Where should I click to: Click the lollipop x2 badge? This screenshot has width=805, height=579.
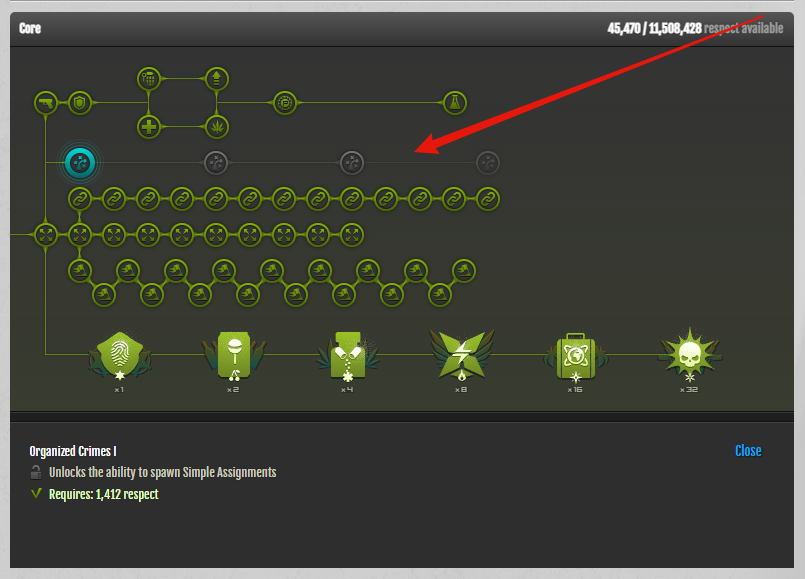(234, 358)
